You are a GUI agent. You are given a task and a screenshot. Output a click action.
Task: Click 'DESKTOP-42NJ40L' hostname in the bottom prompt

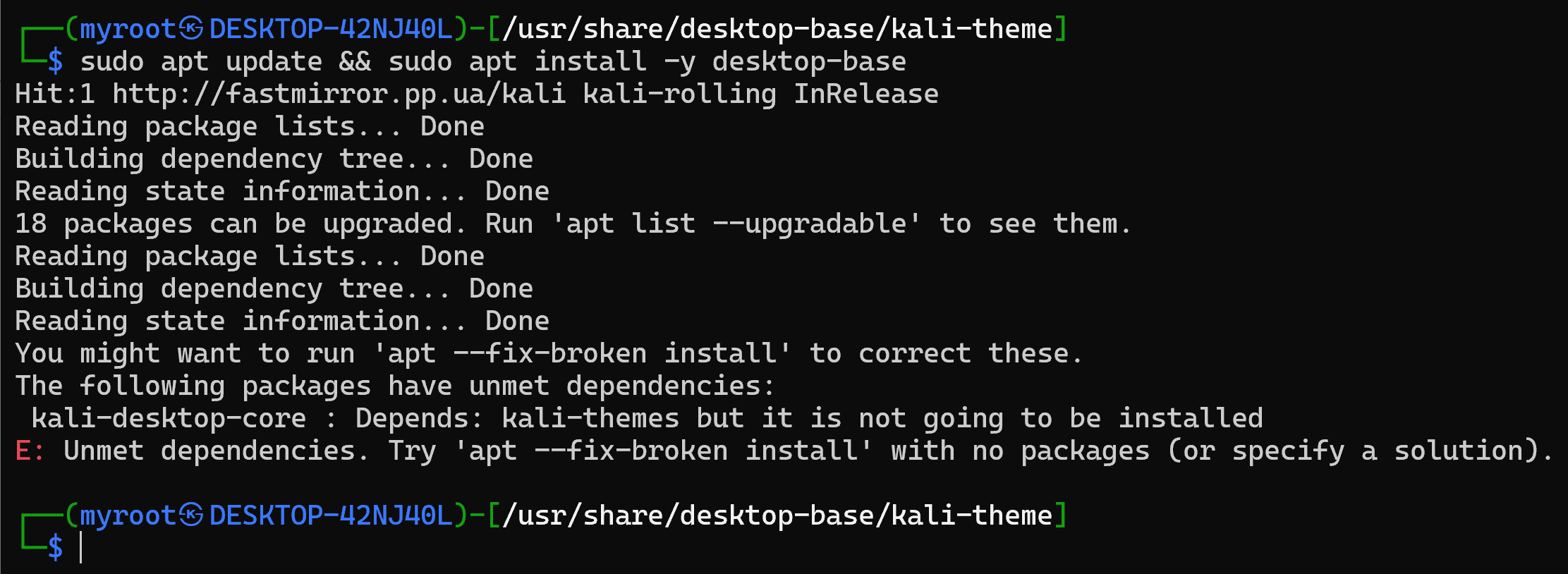coord(331,515)
